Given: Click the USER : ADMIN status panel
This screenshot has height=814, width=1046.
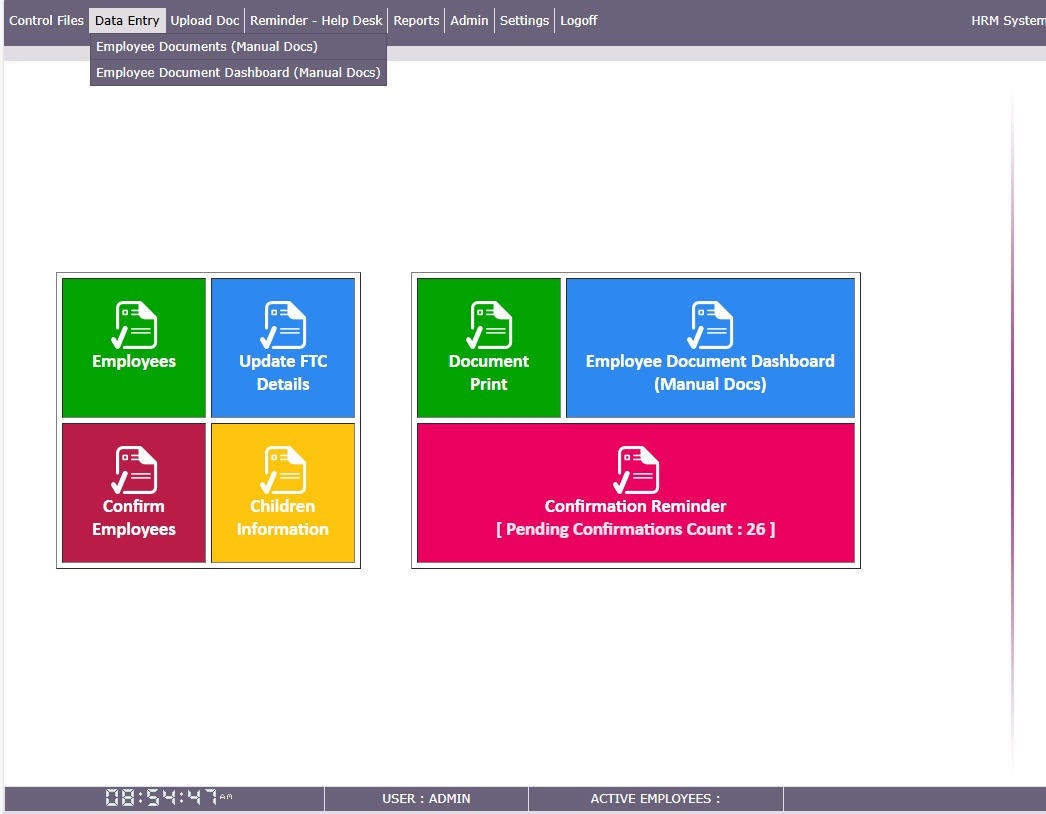Looking at the screenshot, I should pyautogui.click(x=426, y=799).
